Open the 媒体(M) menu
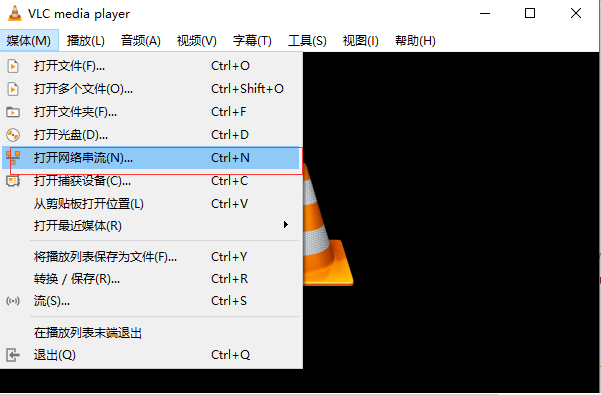Screen dimensions: 601x395 tap(29, 41)
